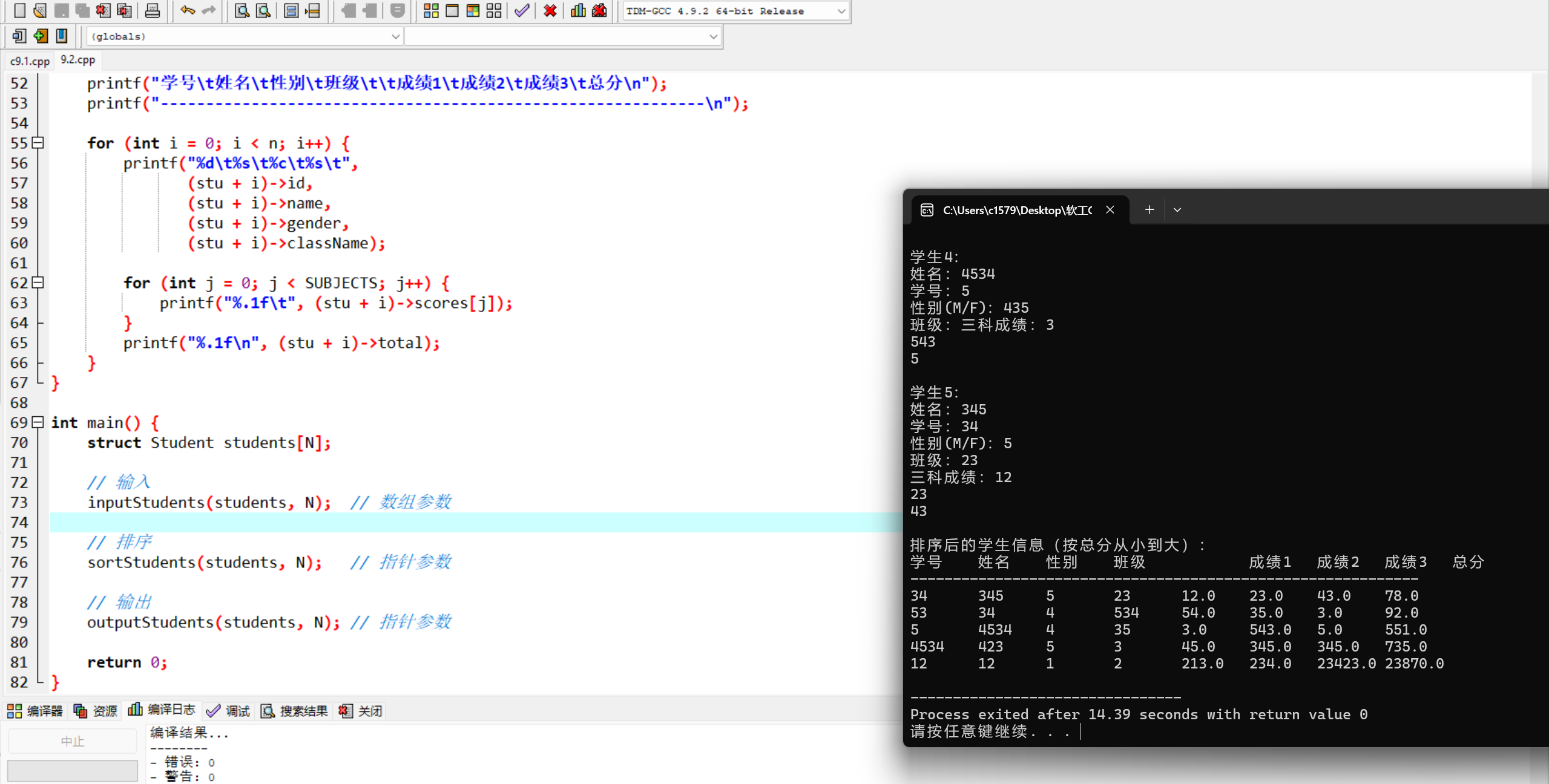Collapse the inner loop fold at line 62
The width and height of the screenshot is (1549, 784).
[38, 283]
